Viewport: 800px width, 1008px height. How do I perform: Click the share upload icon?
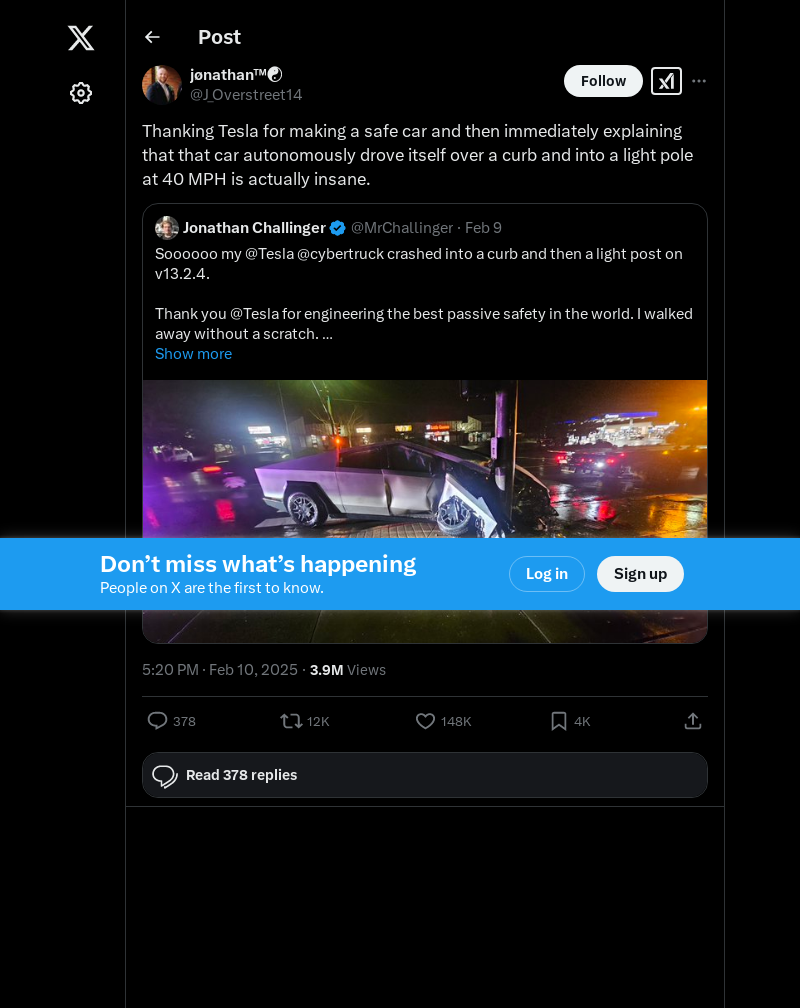click(693, 721)
